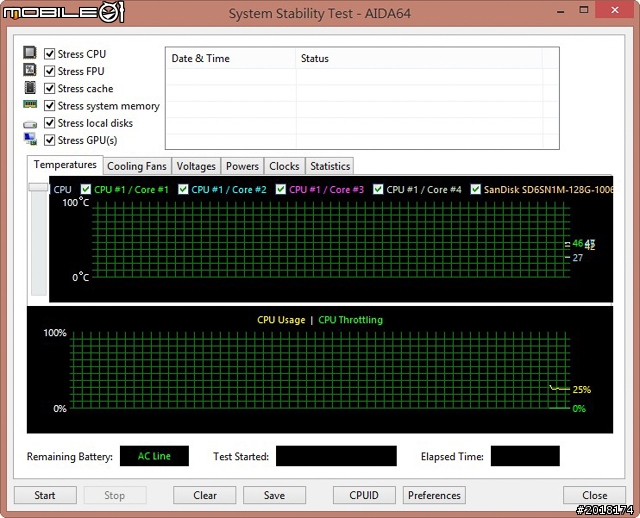The width and height of the screenshot is (640, 518).
Task: Switch to the Clocks tab
Action: [284, 166]
